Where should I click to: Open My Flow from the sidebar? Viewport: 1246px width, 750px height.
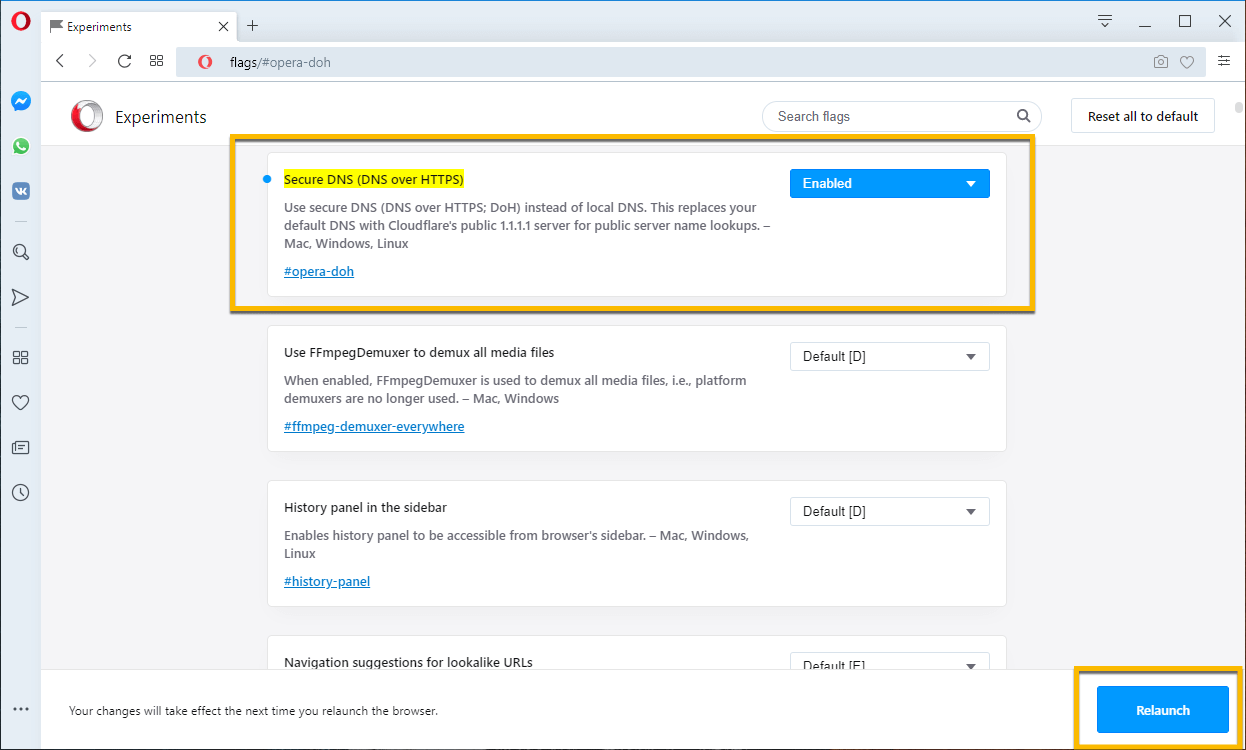pyautogui.click(x=20, y=297)
